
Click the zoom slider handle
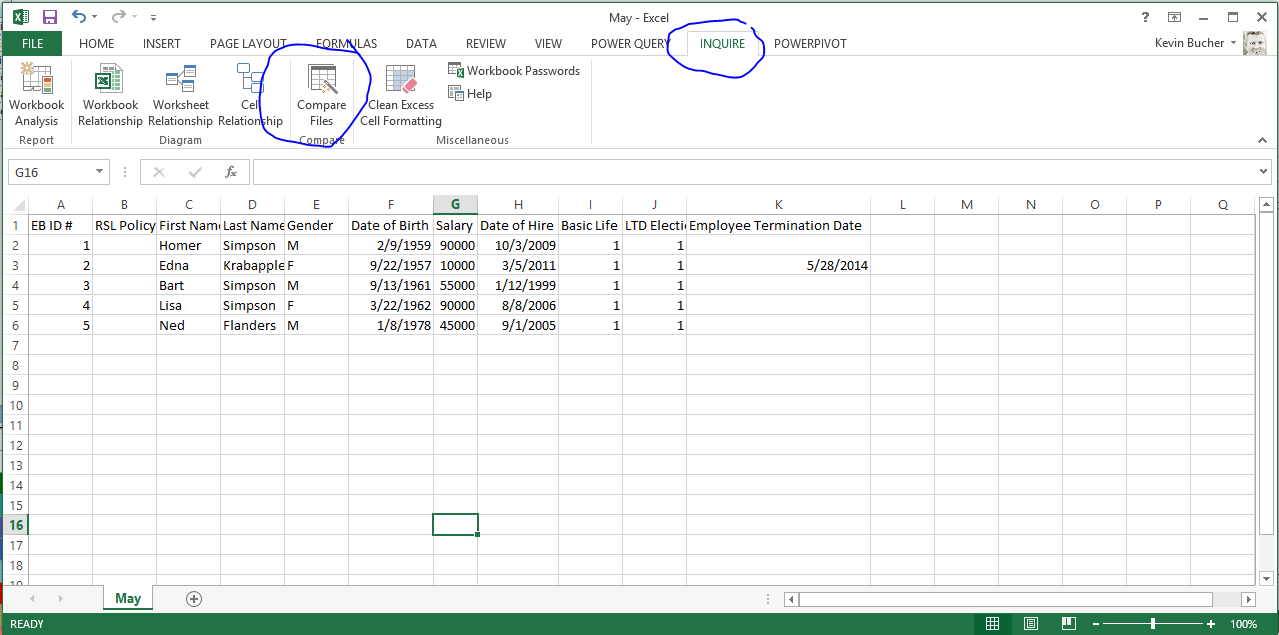point(1153,624)
